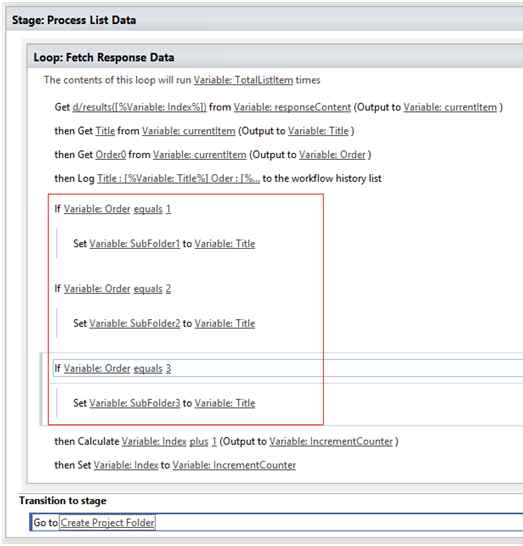
Task: Click 'equals' operator in Order equals 1 condition
Action: (x=148, y=209)
